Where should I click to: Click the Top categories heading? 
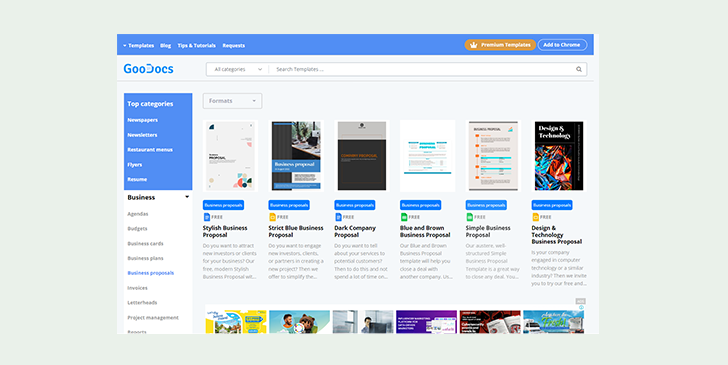click(x=150, y=104)
